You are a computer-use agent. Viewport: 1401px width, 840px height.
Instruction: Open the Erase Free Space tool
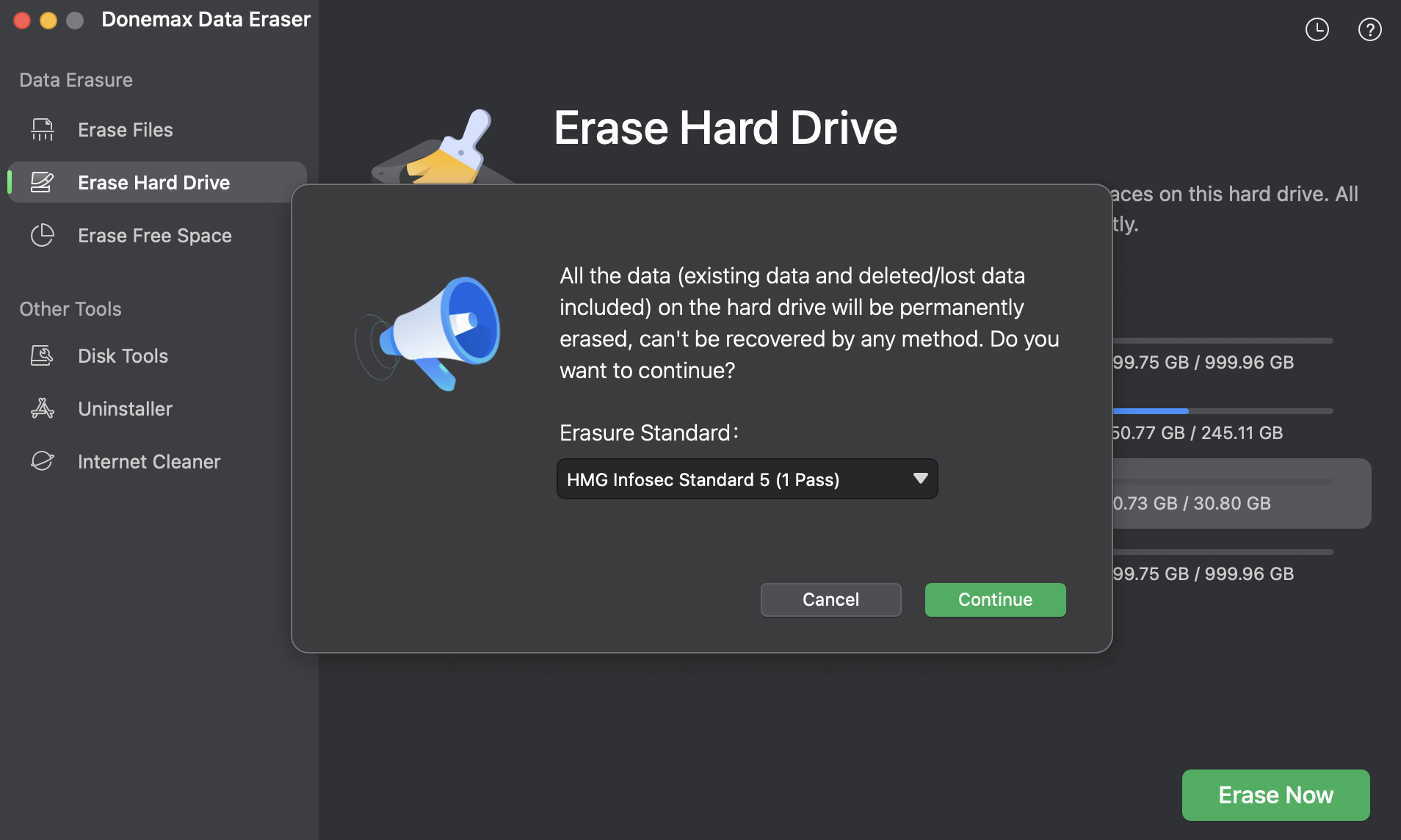tap(154, 235)
